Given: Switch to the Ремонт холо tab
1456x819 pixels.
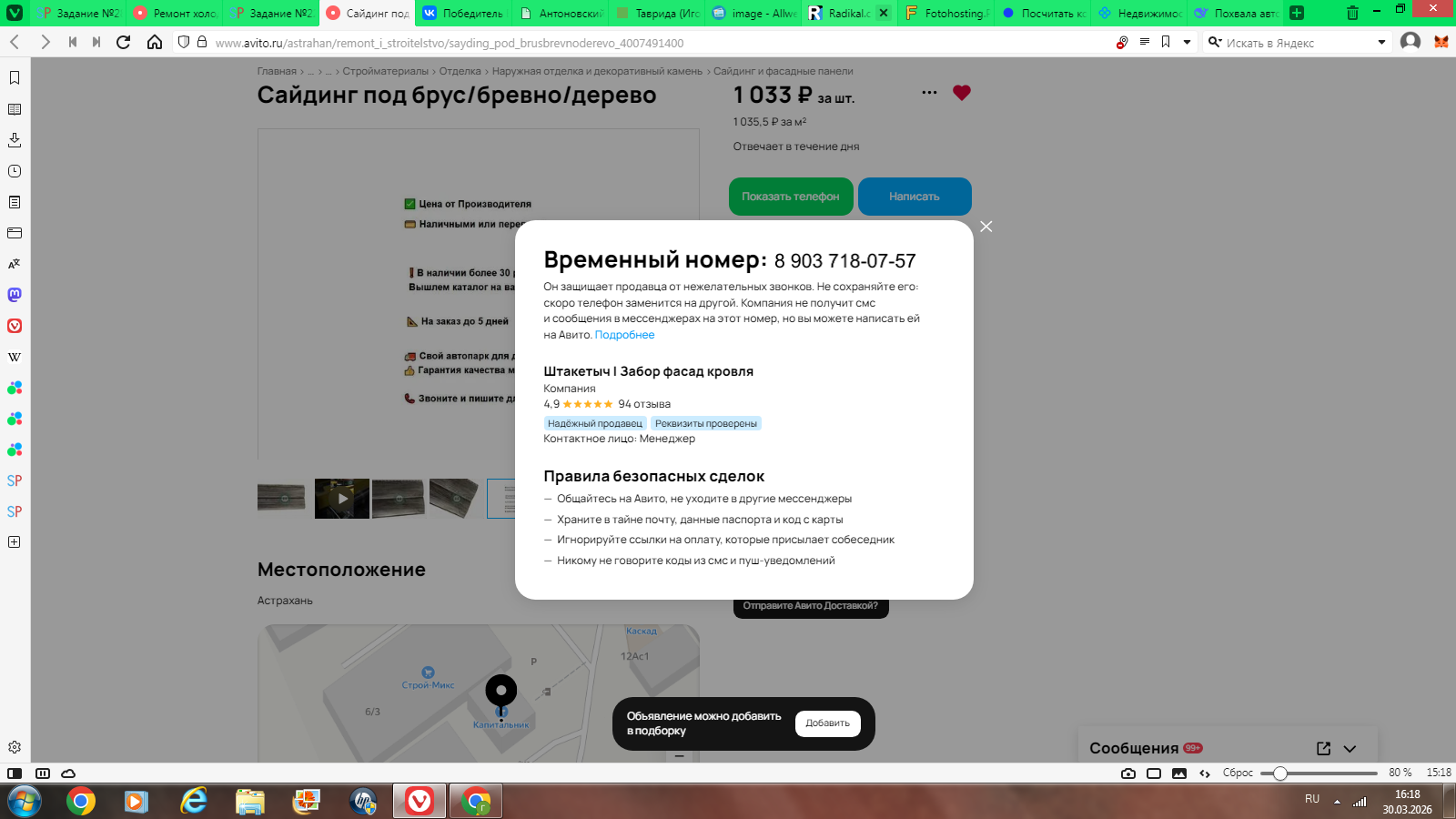Looking at the screenshot, I should [x=175, y=13].
